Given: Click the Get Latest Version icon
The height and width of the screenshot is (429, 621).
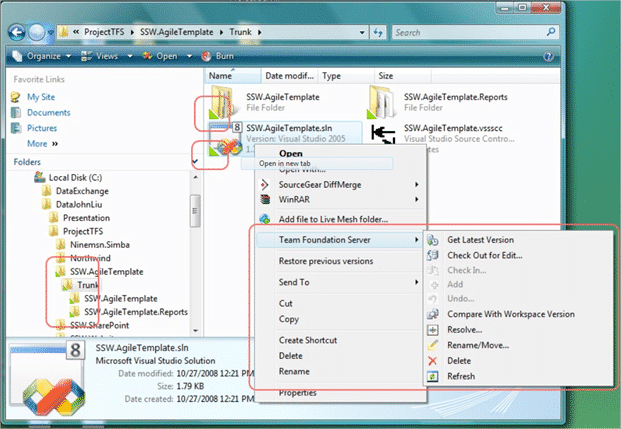Looking at the screenshot, I should pyautogui.click(x=432, y=240).
